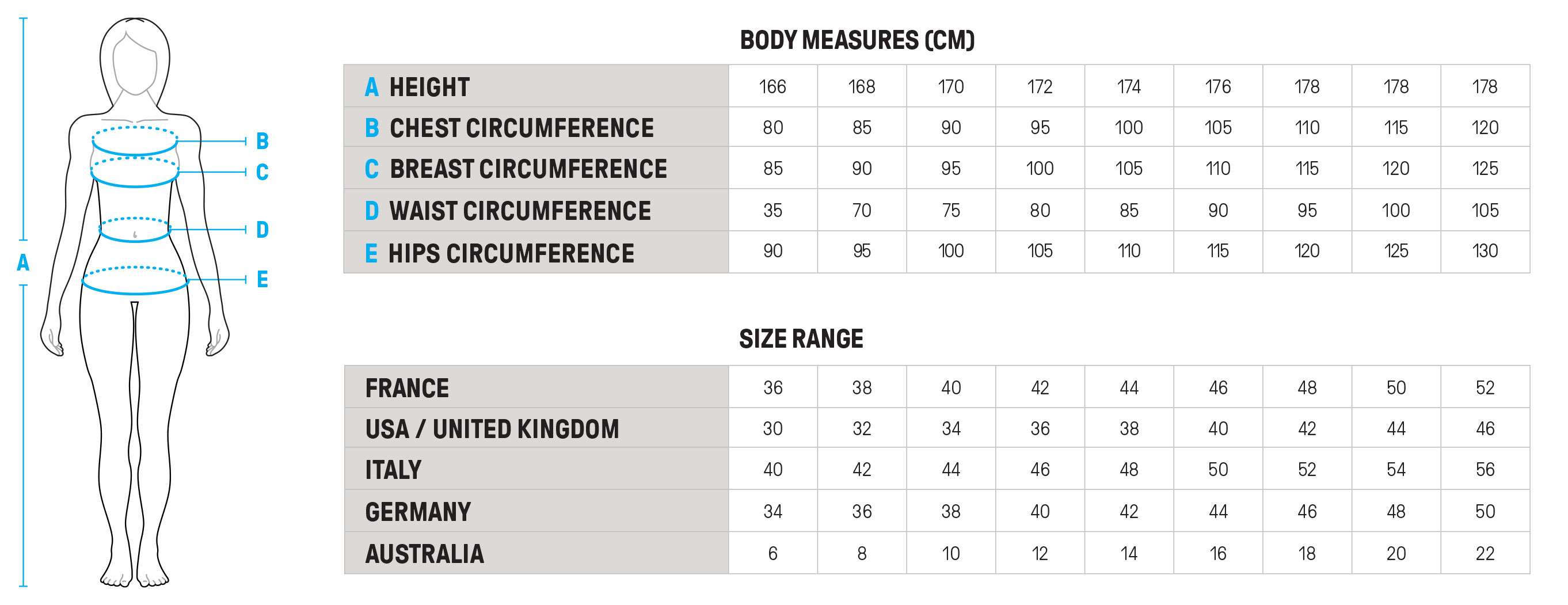Select the HEIGHT row label
Viewport: 1568px width, 605px height.
[429, 87]
